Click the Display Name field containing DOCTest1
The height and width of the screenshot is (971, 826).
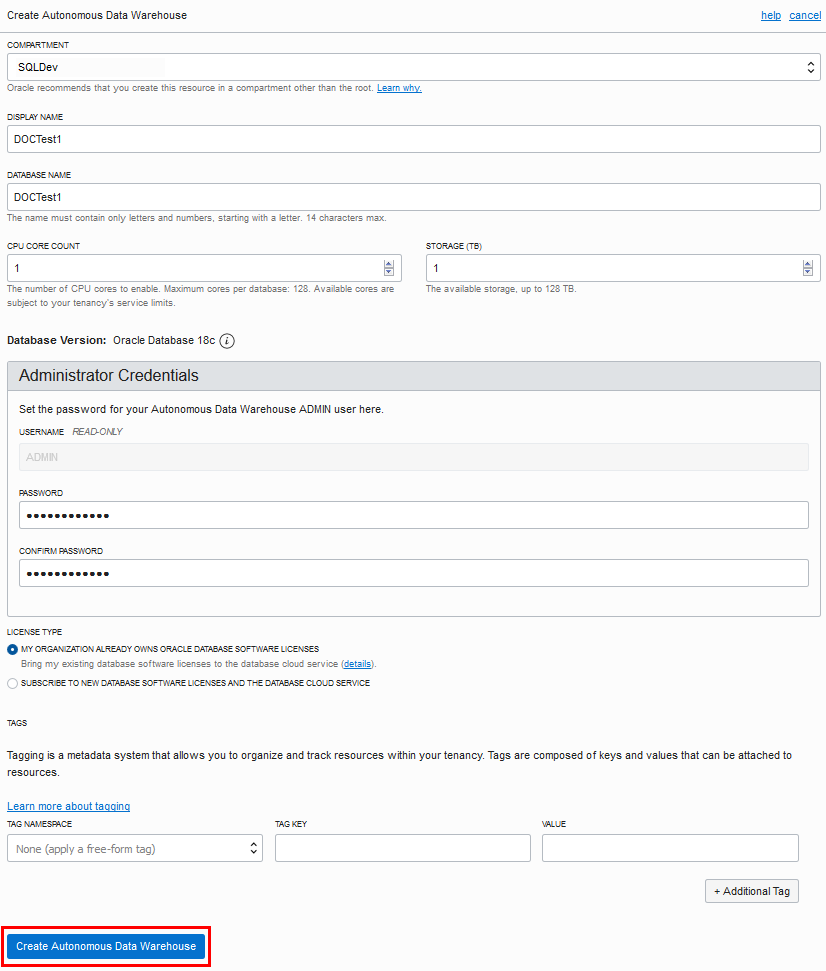(x=413, y=139)
